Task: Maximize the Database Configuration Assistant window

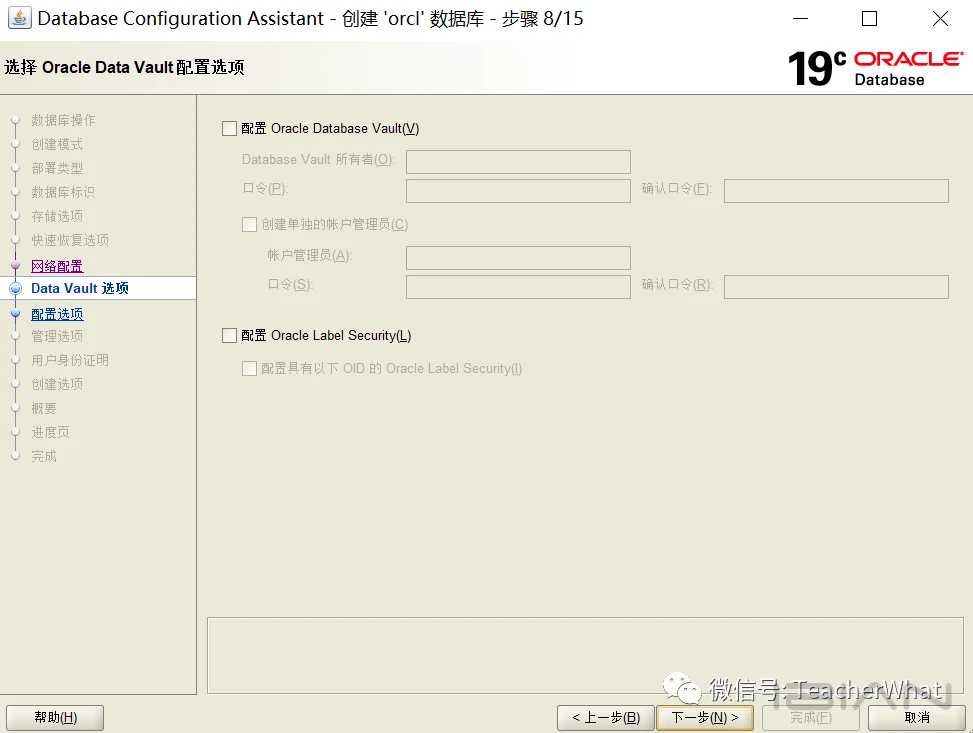Action: pos(869,19)
